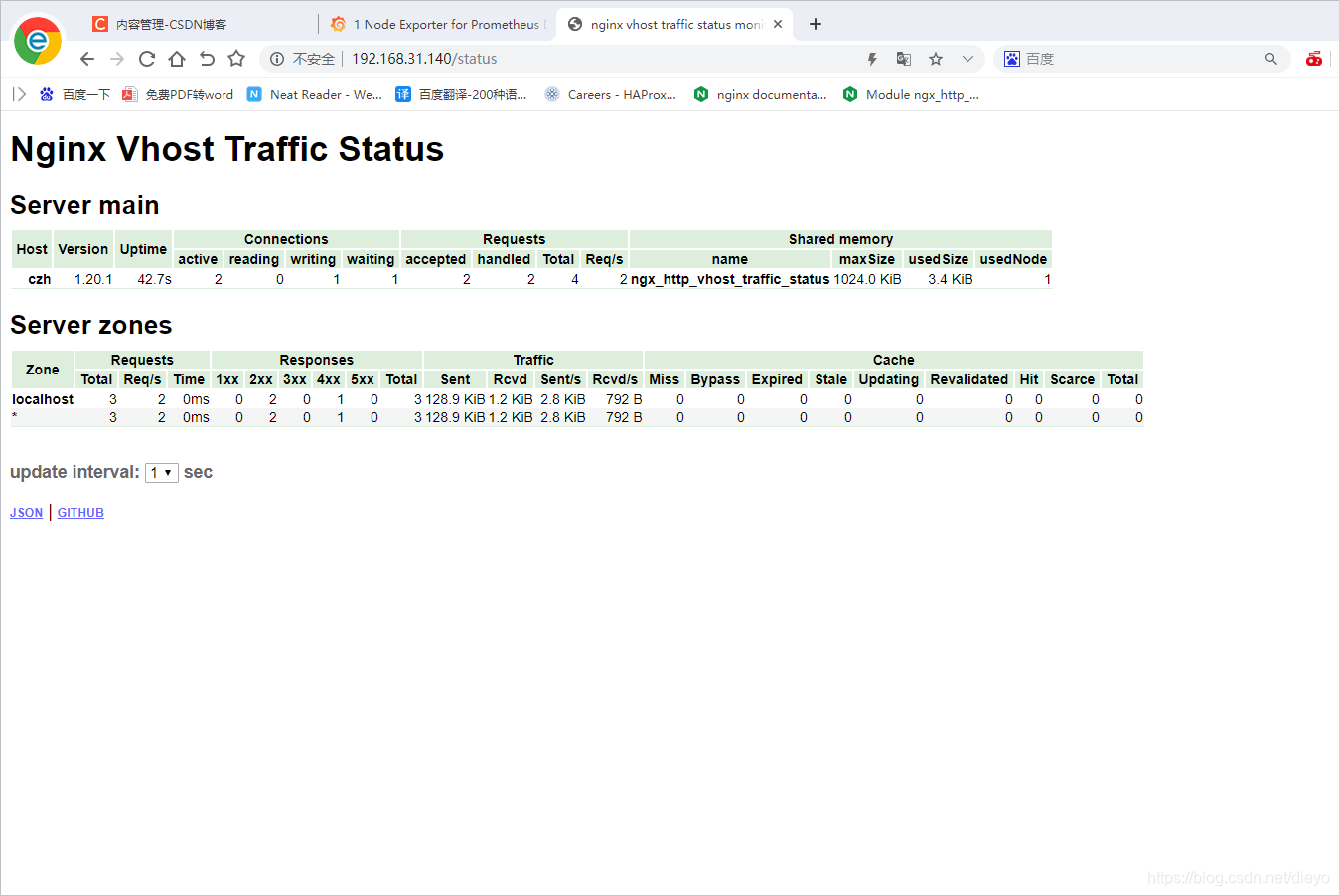The height and width of the screenshot is (896, 1339).
Task: Toggle the bookmarks sidebar expander icon
Action: [19, 94]
